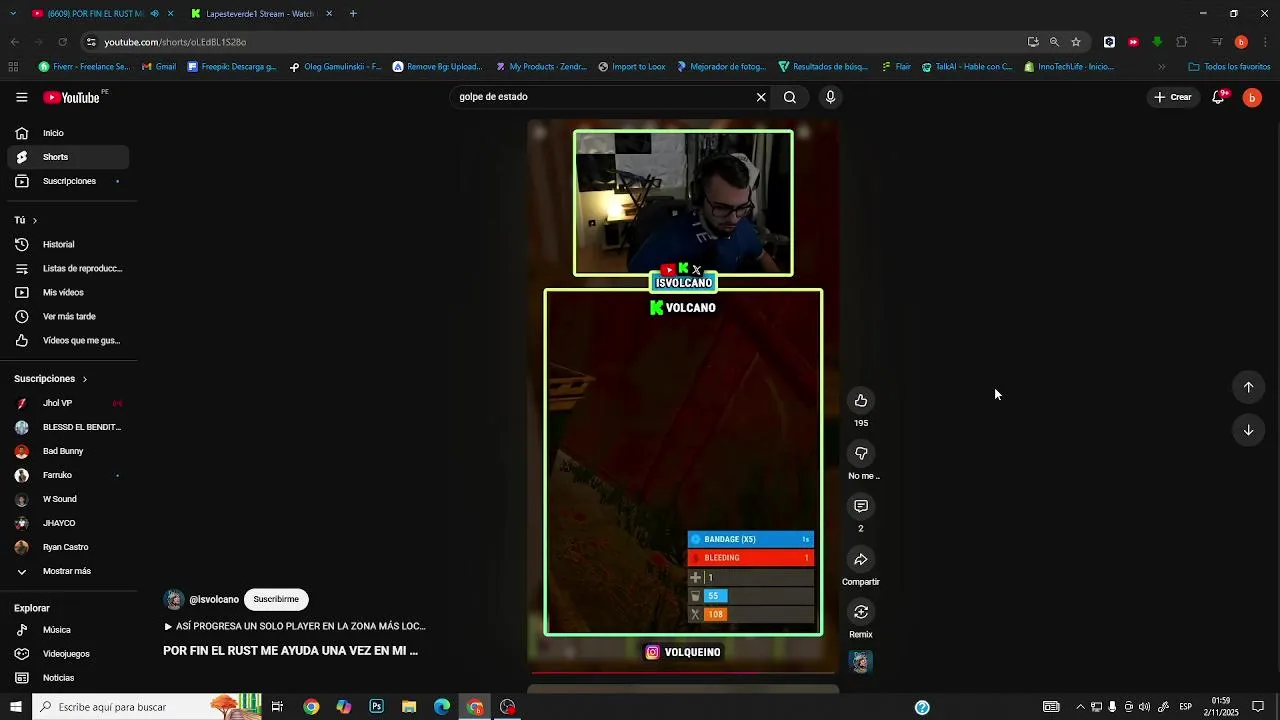Viewport: 1280px width, 720px height.
Task: Go to the next Short with the down arrow
Action: click(1248, 430)
